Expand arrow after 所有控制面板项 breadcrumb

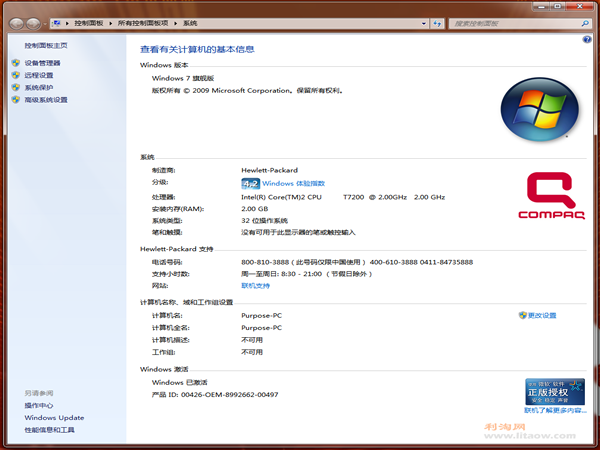coord(175,23)
